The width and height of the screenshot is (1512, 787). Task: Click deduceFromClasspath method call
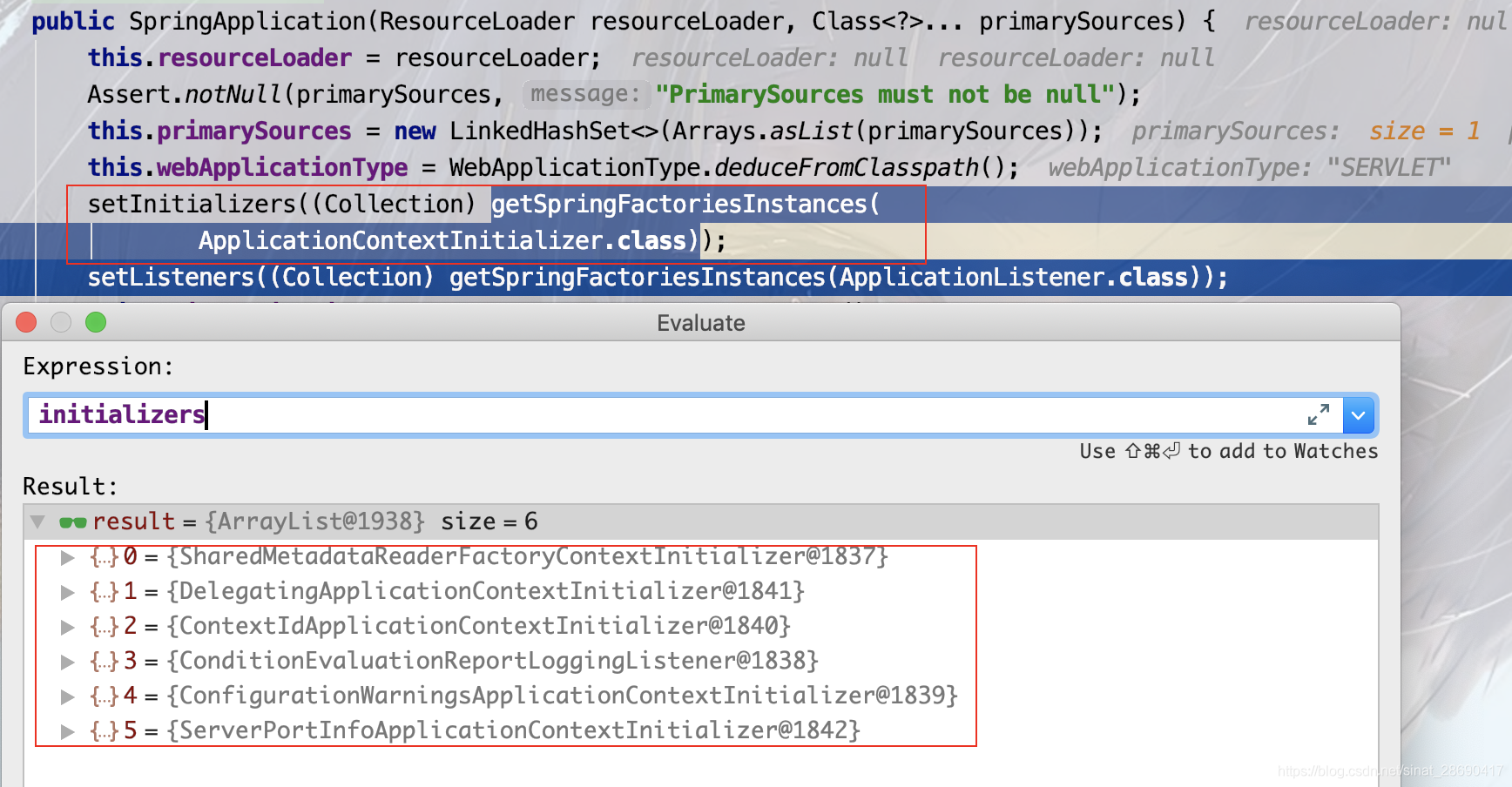point(847,167)
